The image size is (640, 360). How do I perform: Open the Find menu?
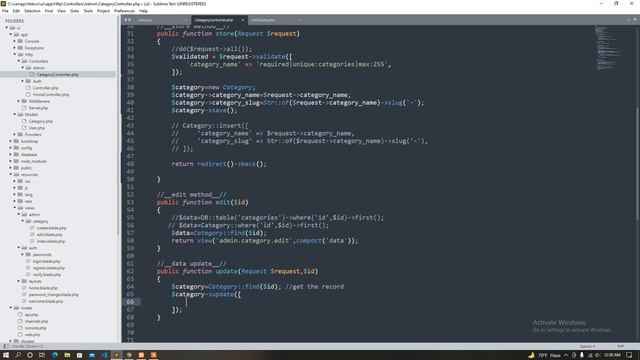(49, 11)
